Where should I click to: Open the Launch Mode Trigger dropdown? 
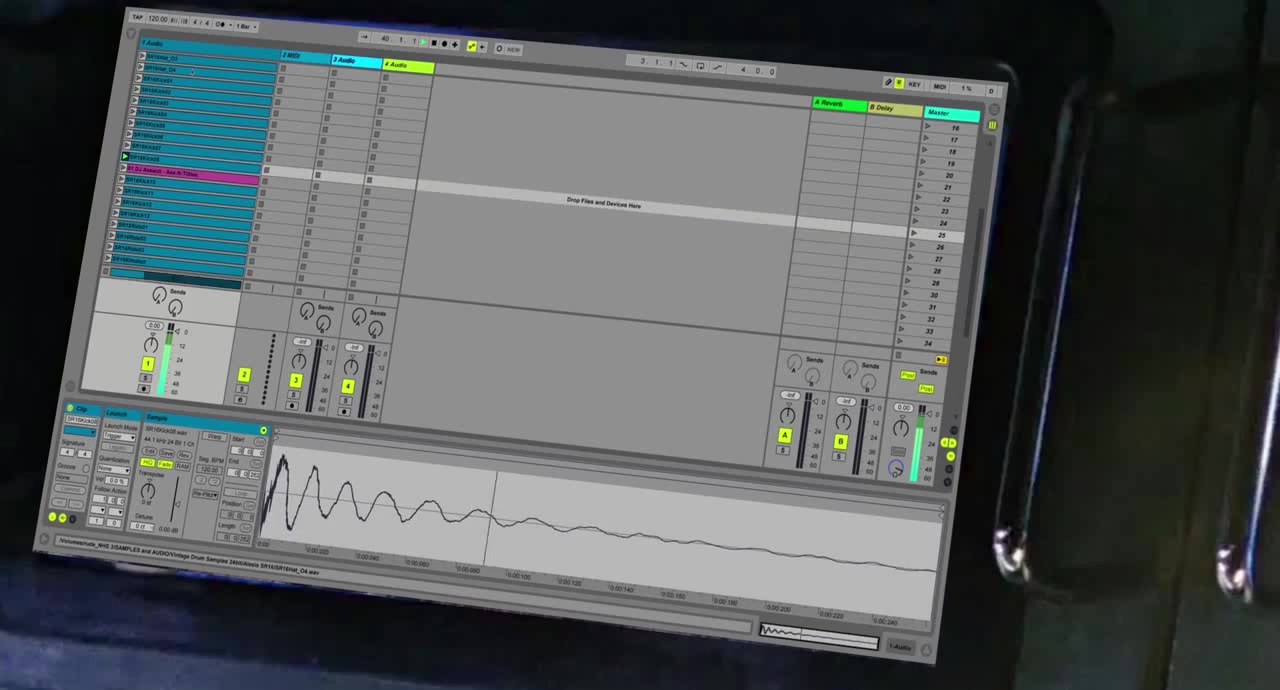tap(118, 437)
